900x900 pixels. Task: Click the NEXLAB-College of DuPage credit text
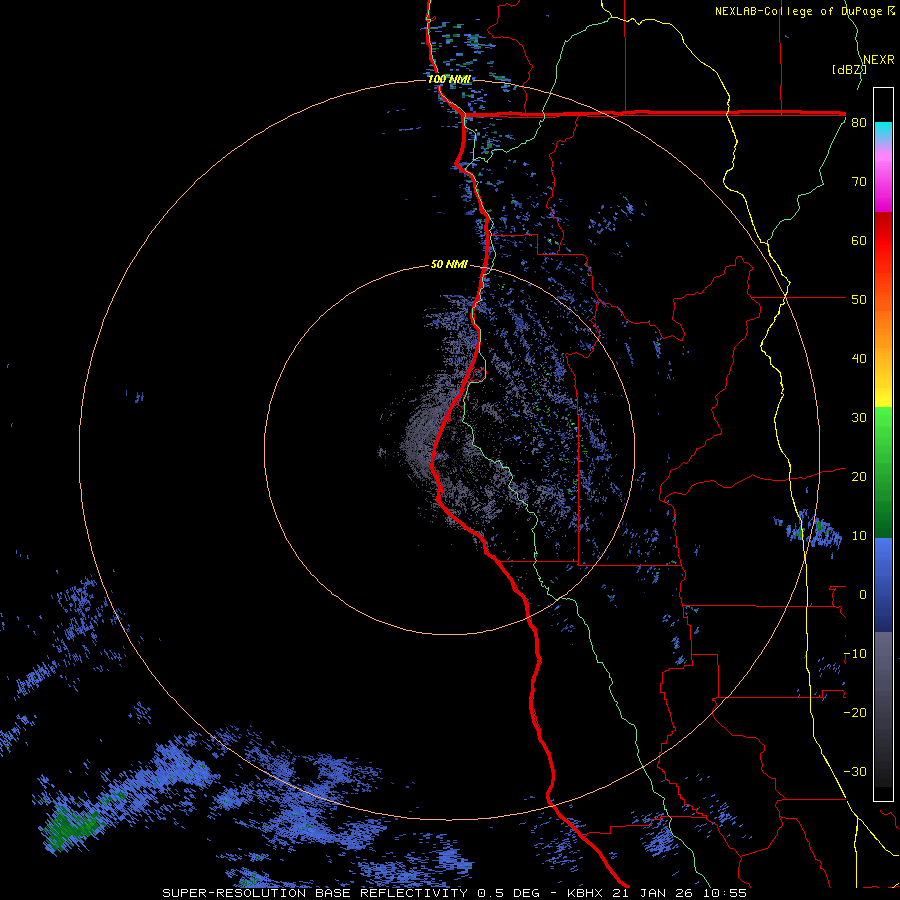coord(804,11)
